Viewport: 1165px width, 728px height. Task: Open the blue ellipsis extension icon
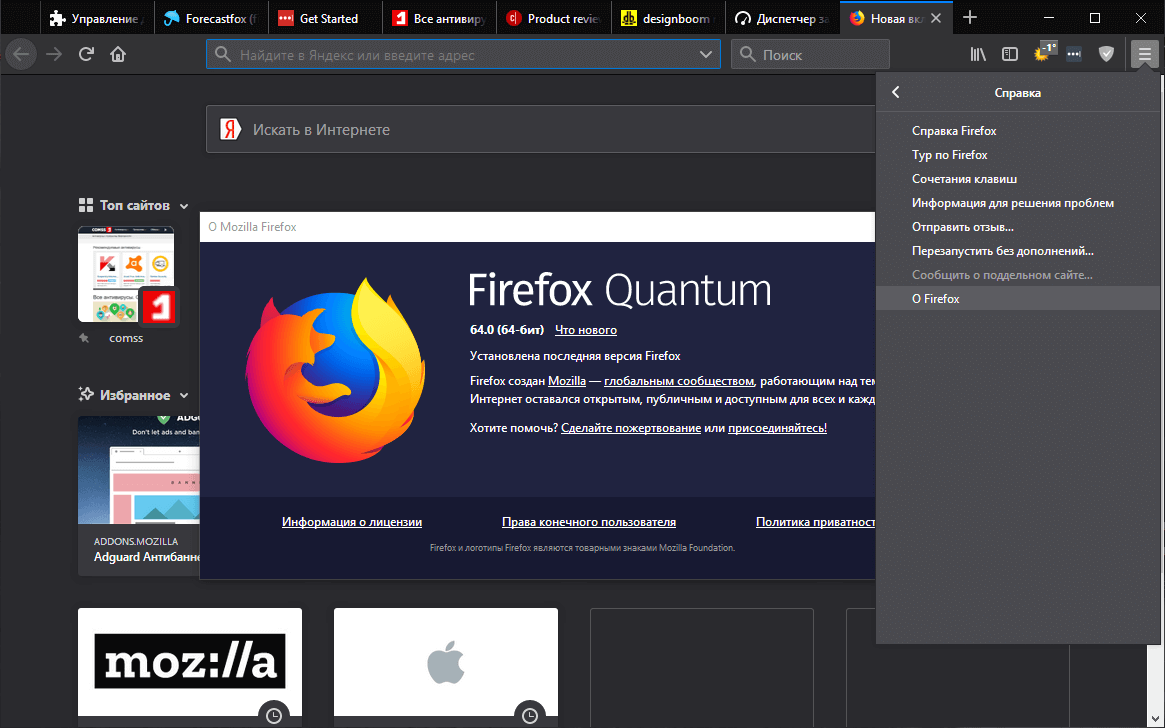[1074, 54]
